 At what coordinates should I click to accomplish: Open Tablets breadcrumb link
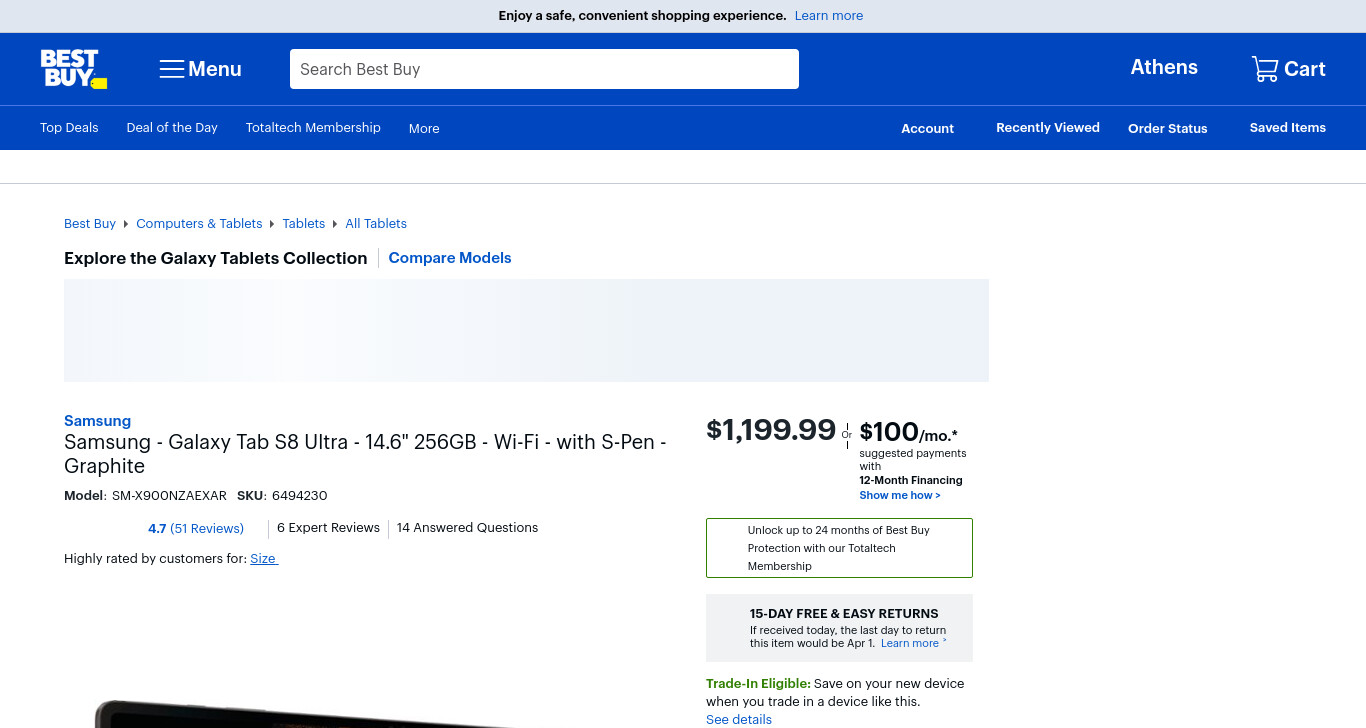[304, 223]
